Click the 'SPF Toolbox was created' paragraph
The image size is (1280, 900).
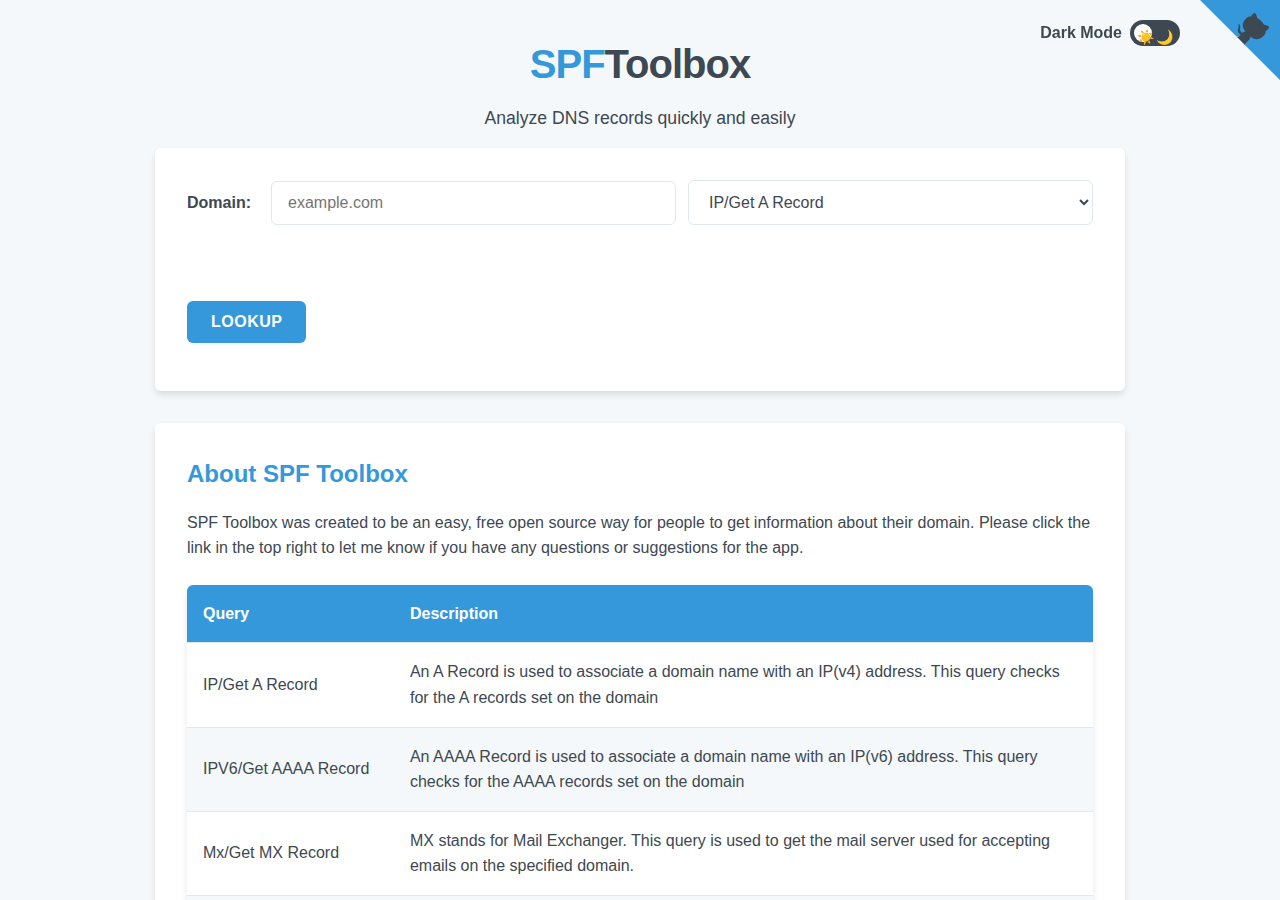click(x=639, y=535)
